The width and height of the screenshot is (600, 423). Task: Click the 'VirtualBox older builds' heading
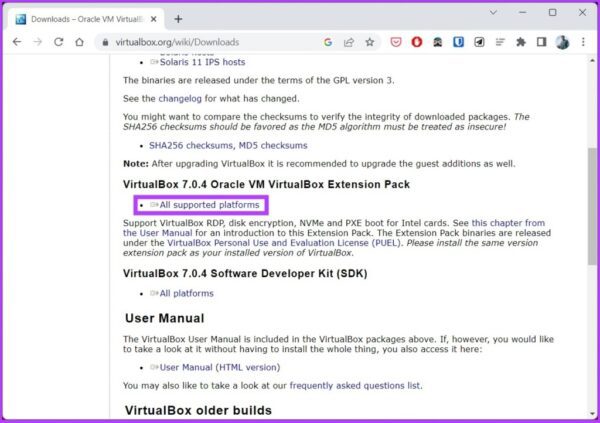tap(198, 410)
